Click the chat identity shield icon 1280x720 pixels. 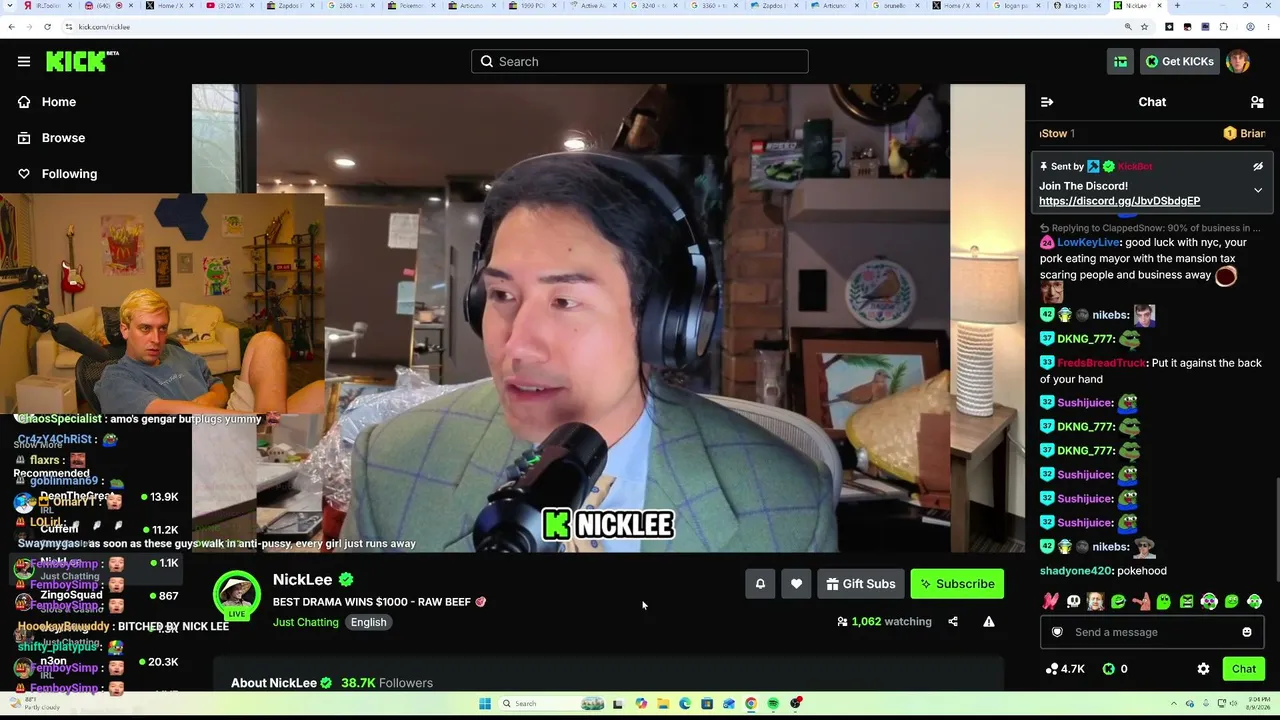click(1057, 632)
